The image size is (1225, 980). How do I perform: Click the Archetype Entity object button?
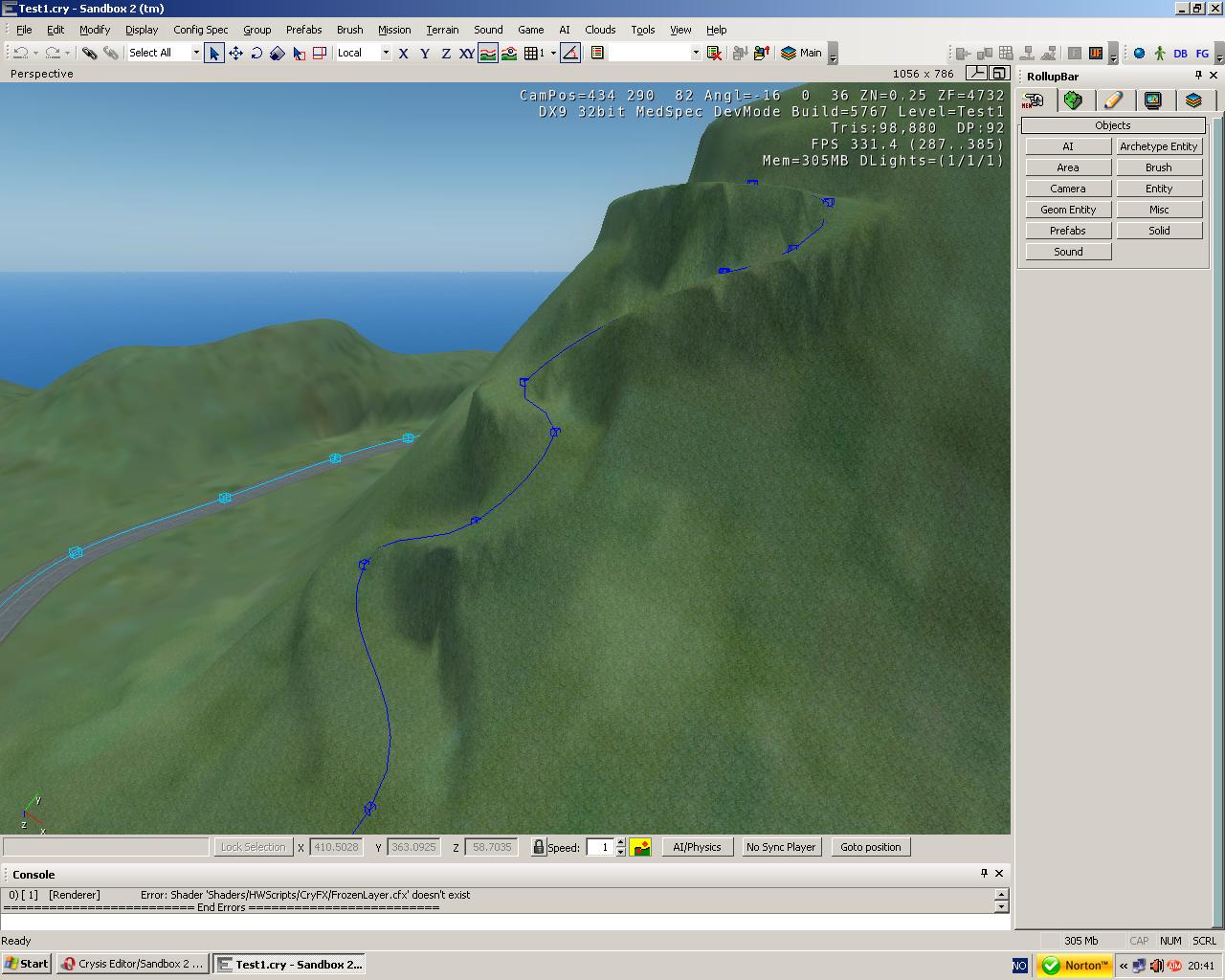tap(1159, 146)
